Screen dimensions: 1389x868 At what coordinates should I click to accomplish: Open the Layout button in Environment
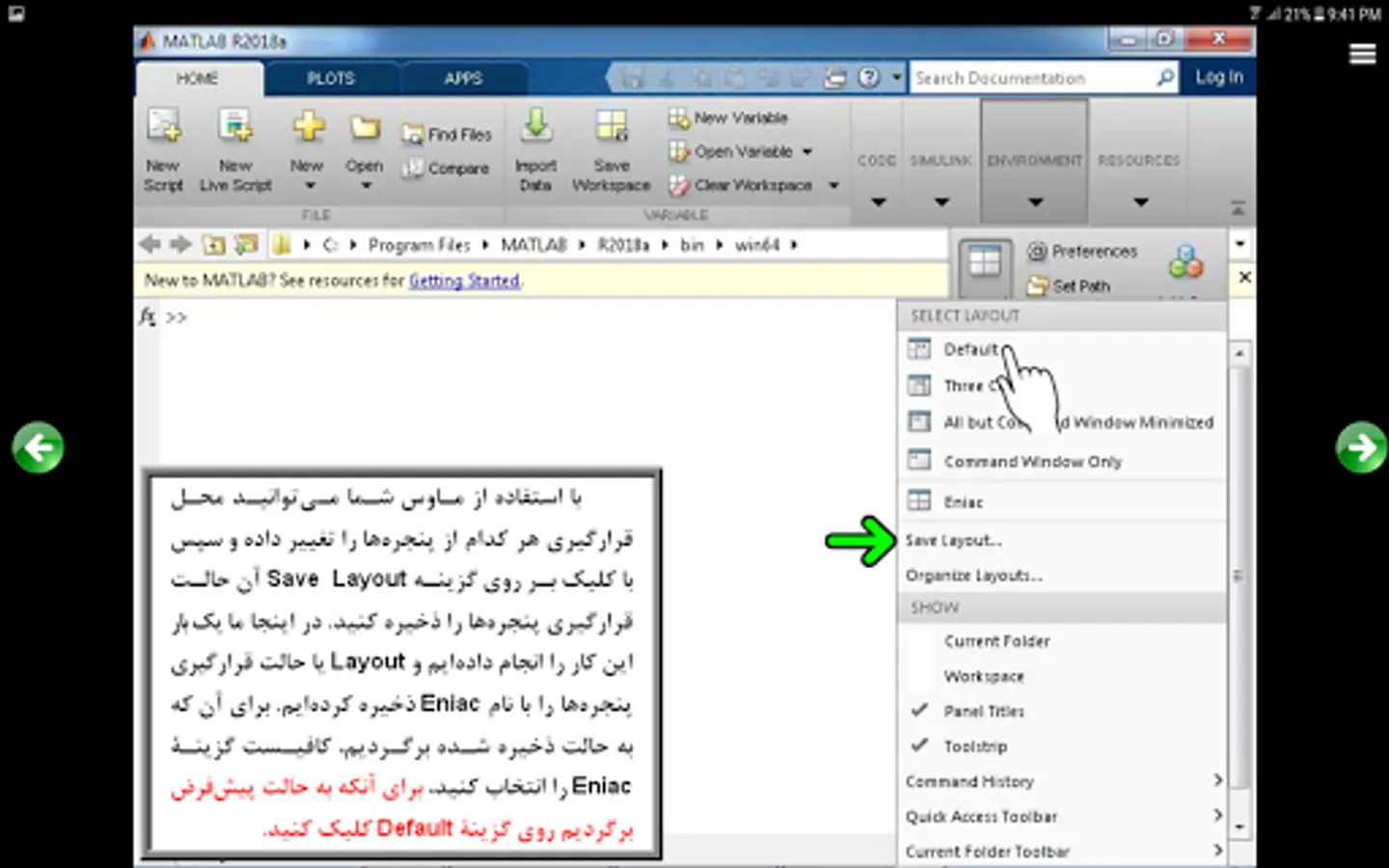point(985,266)
